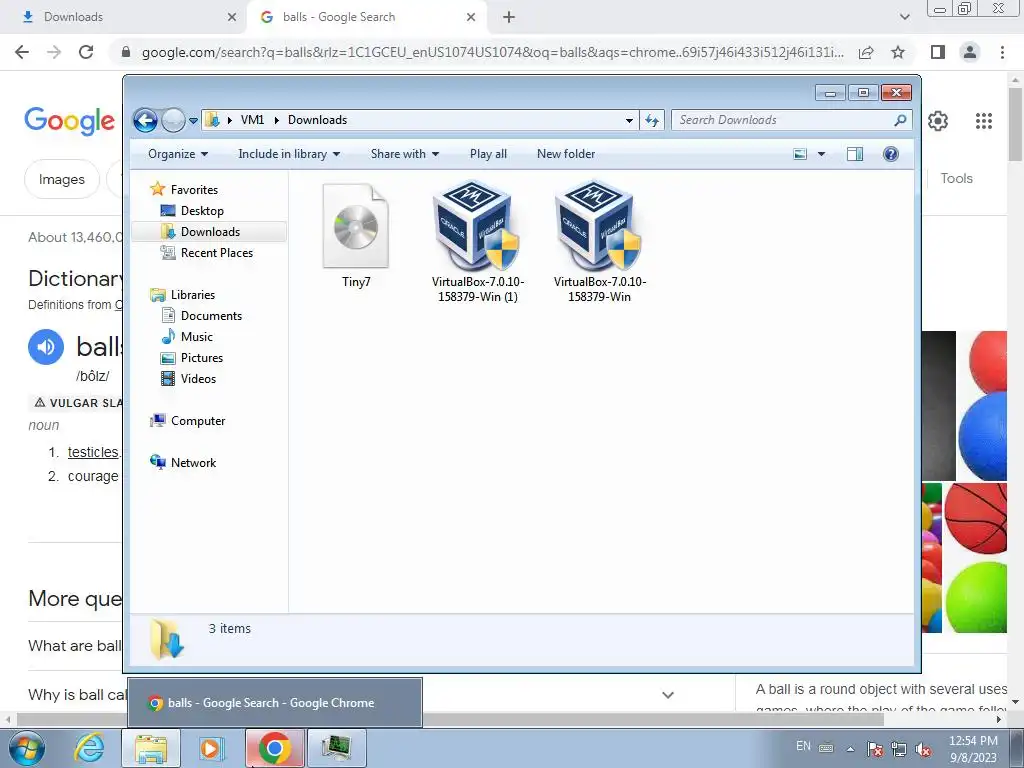The width and height of the screenshot is (1024, 768).
Task: Click the change view icon
Action: [x=800, y=154]
